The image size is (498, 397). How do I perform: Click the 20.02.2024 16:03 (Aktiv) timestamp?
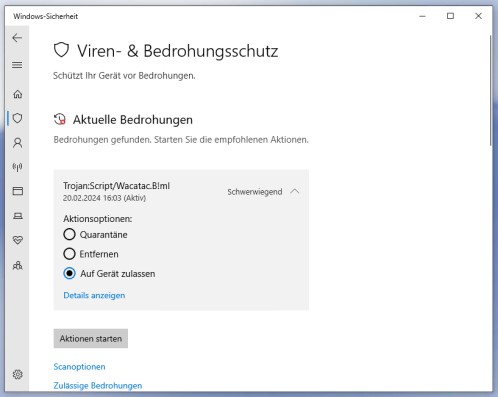coord(104,198)
